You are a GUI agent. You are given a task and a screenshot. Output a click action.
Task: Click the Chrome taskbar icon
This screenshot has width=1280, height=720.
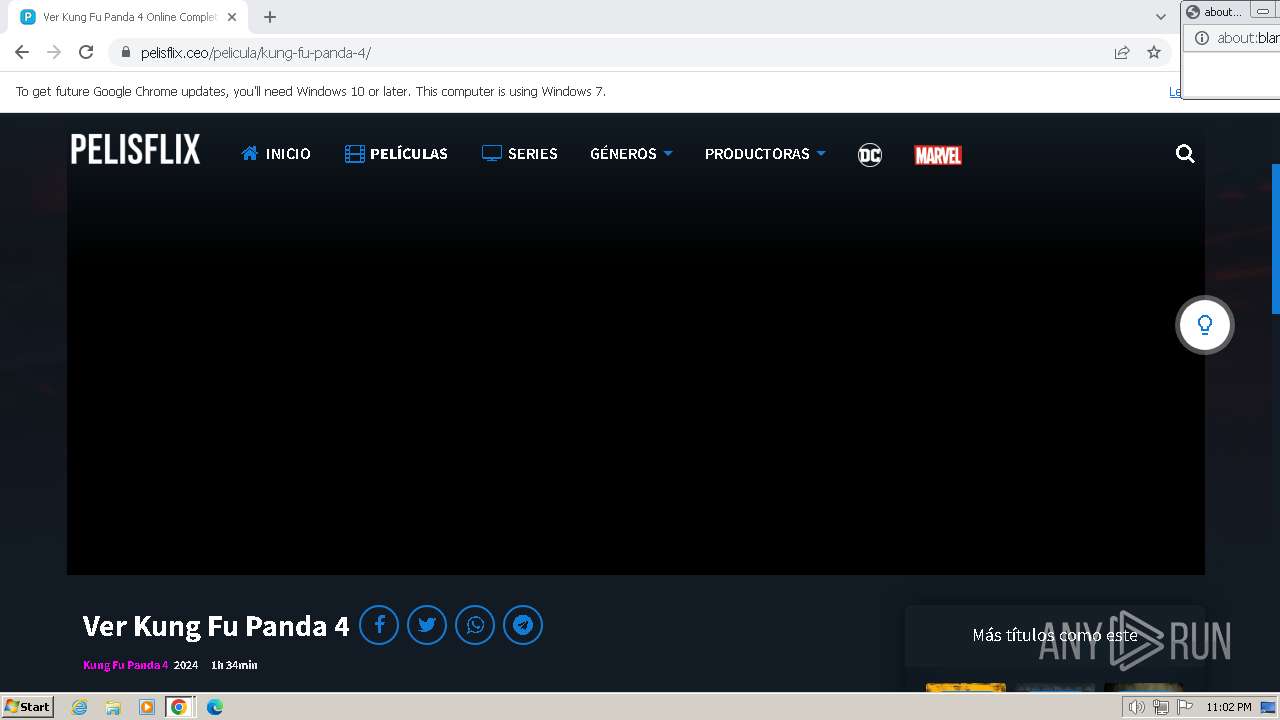click(x=179, y=707)
